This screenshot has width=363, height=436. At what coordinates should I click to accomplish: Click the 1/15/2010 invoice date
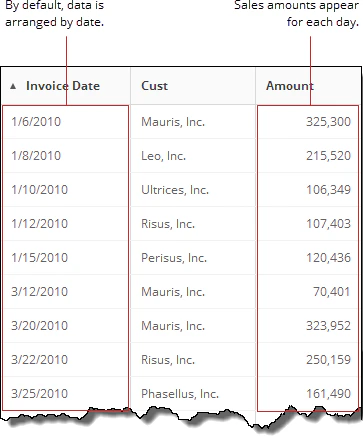pos(40,258)
